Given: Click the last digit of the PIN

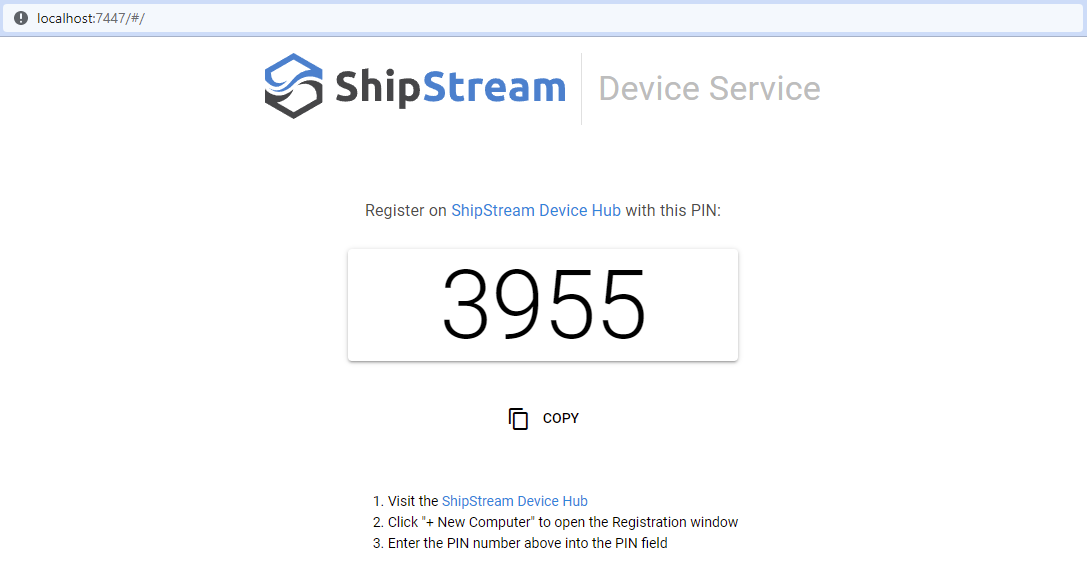Looking at the screenshot, I should click(621, 305).
